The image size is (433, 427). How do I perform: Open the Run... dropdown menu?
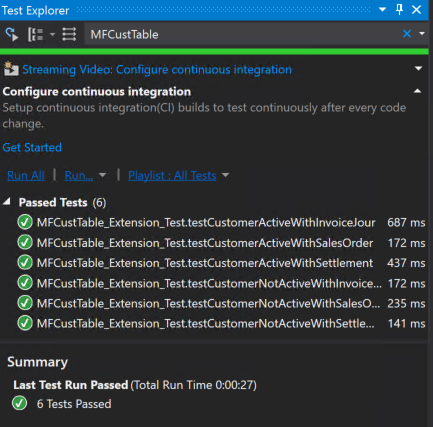[x=102, y=175]
